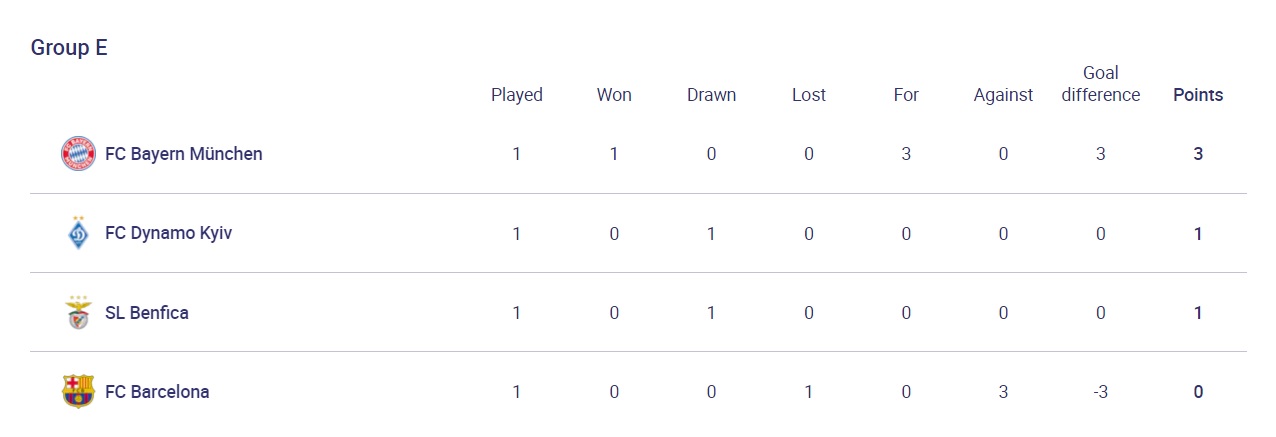Click the Drawn column header
Screen dimensions: 1276x437
tap(711, 95)
